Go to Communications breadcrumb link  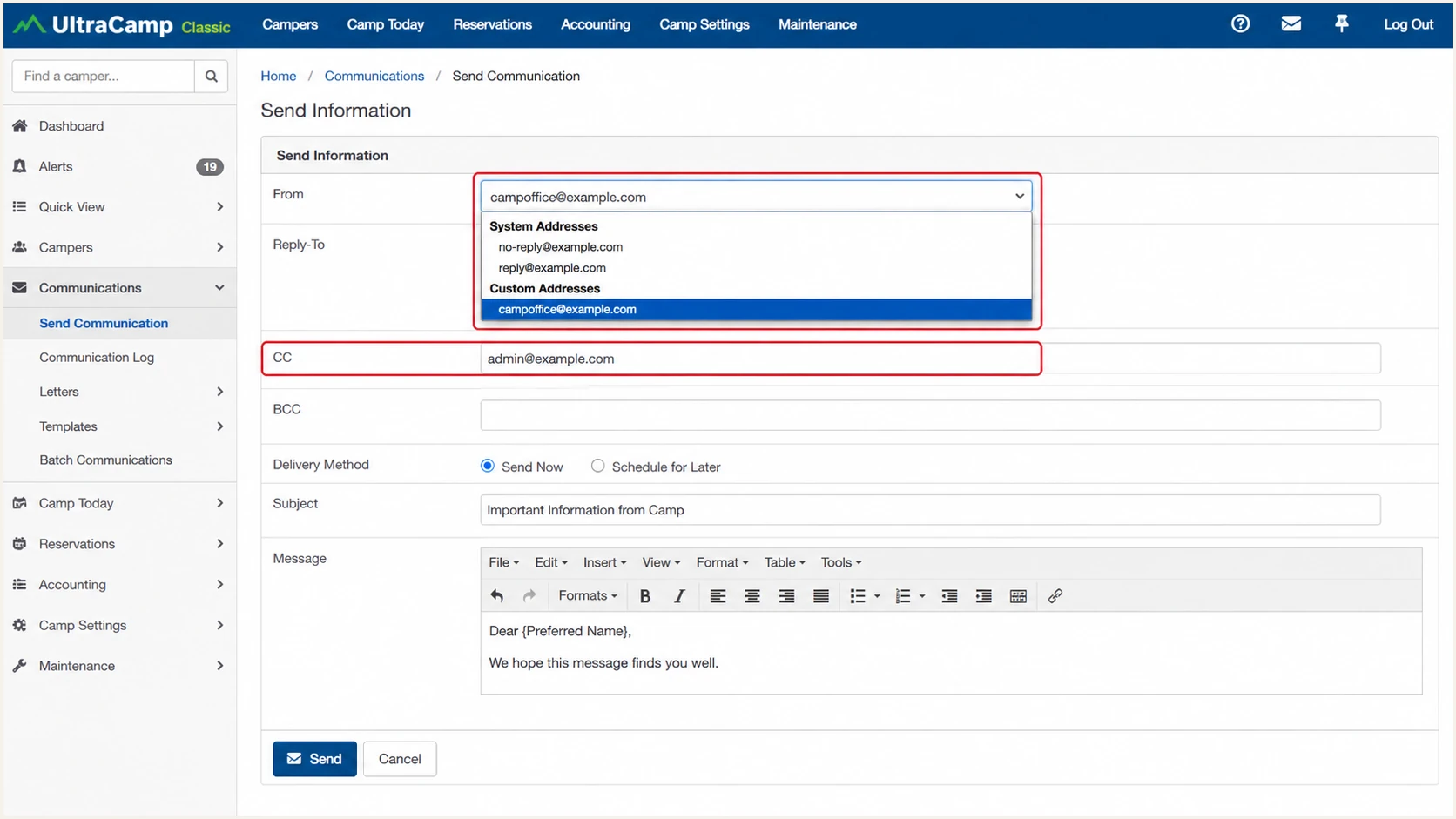374,77
